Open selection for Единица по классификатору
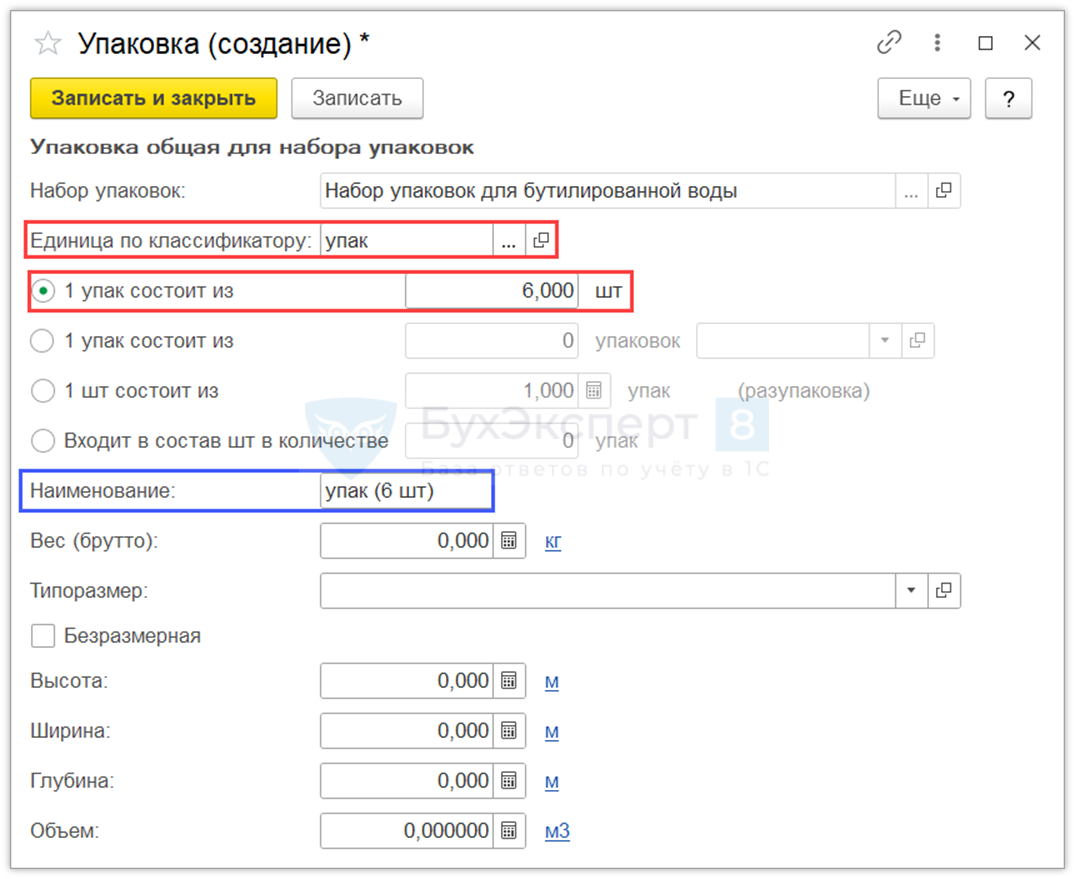This screenshot has height=879, width=1075. click(508, 241)
